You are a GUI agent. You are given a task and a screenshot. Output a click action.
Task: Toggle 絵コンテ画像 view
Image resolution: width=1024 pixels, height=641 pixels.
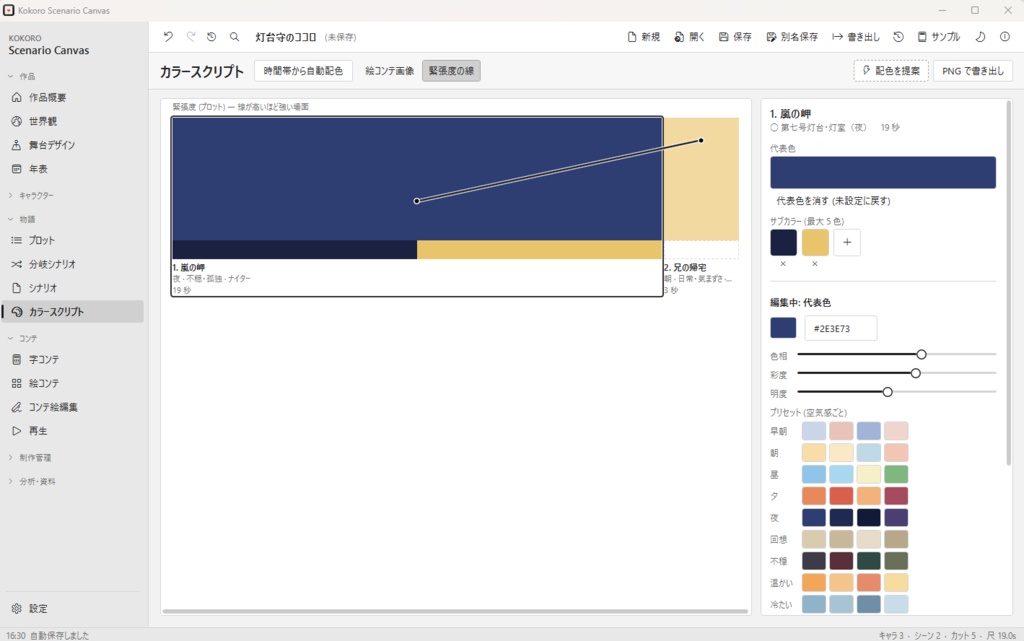pos(389,70)
